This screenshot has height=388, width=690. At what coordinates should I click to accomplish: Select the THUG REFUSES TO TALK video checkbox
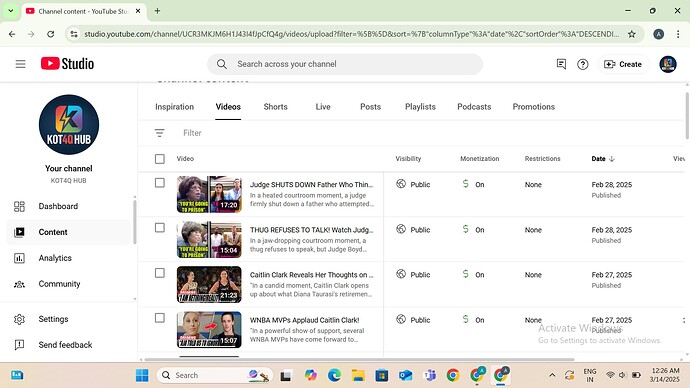(x=160, y=228)
